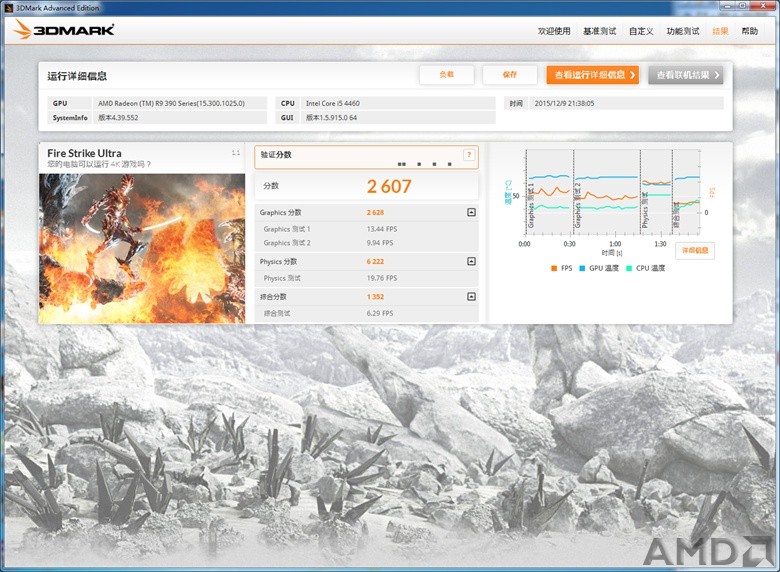
Task: Click the Fire Strike Ultra preview image
Action: [x=142, y=248]
